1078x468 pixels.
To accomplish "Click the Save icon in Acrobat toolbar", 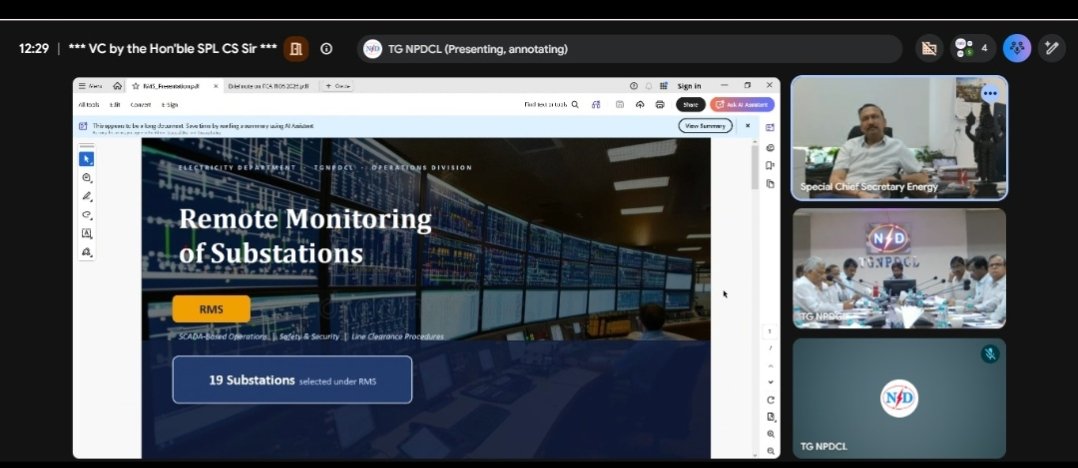I will tap(619, 104).
